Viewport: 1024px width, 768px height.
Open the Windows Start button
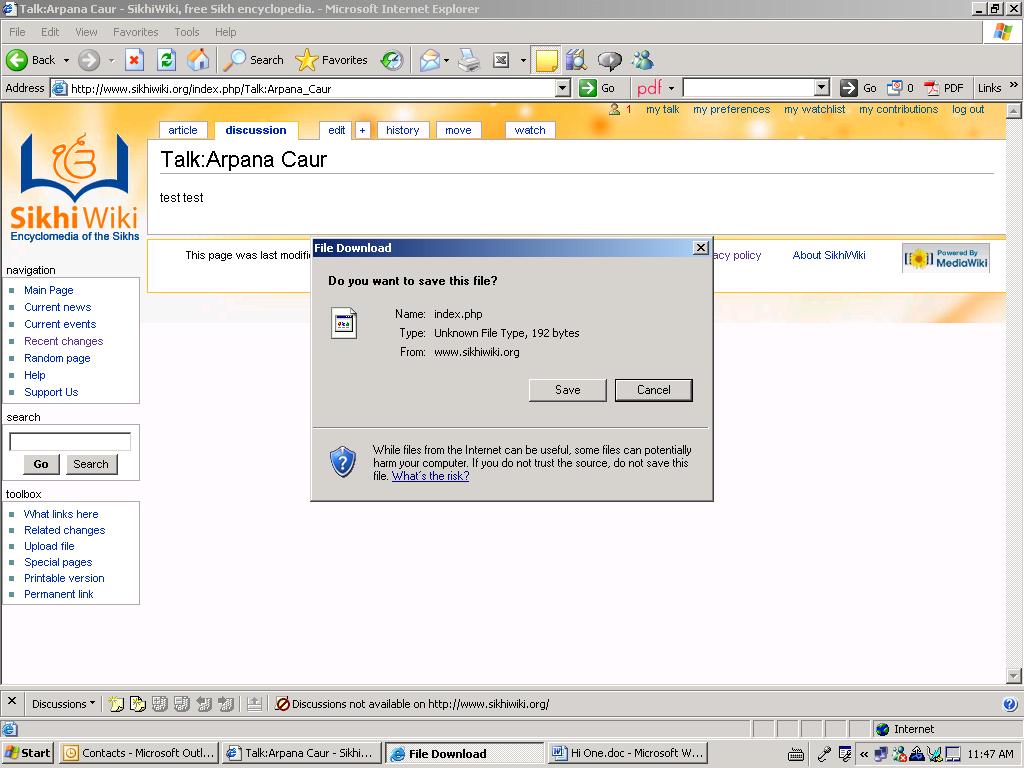coord(27,753)
